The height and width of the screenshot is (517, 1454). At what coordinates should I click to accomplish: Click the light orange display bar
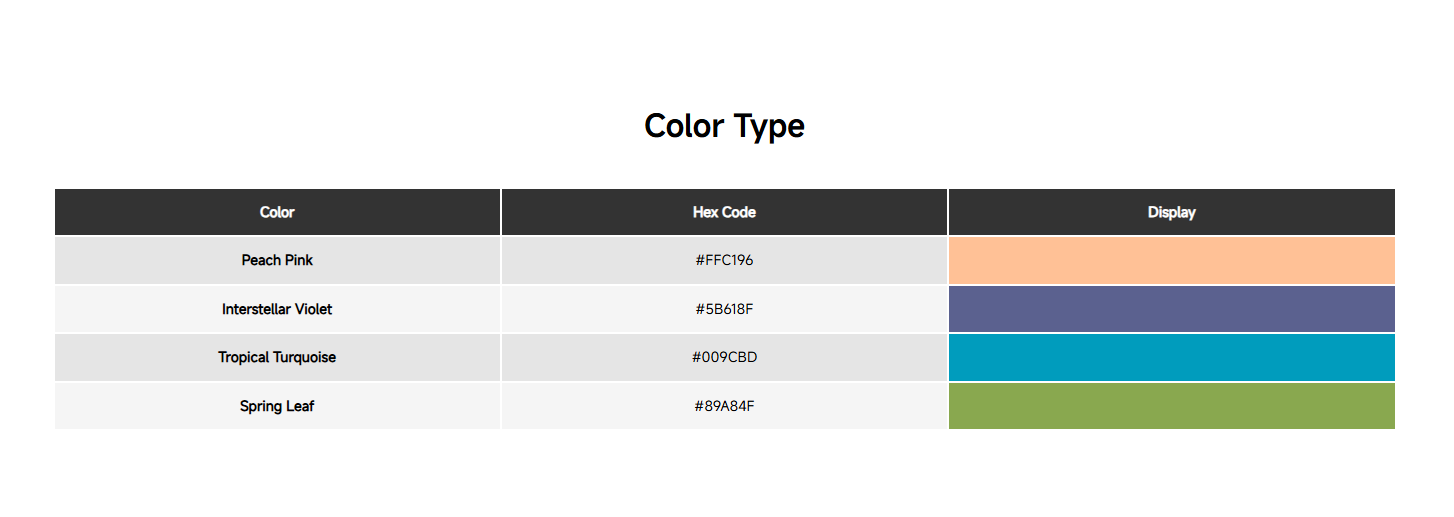1171,261
